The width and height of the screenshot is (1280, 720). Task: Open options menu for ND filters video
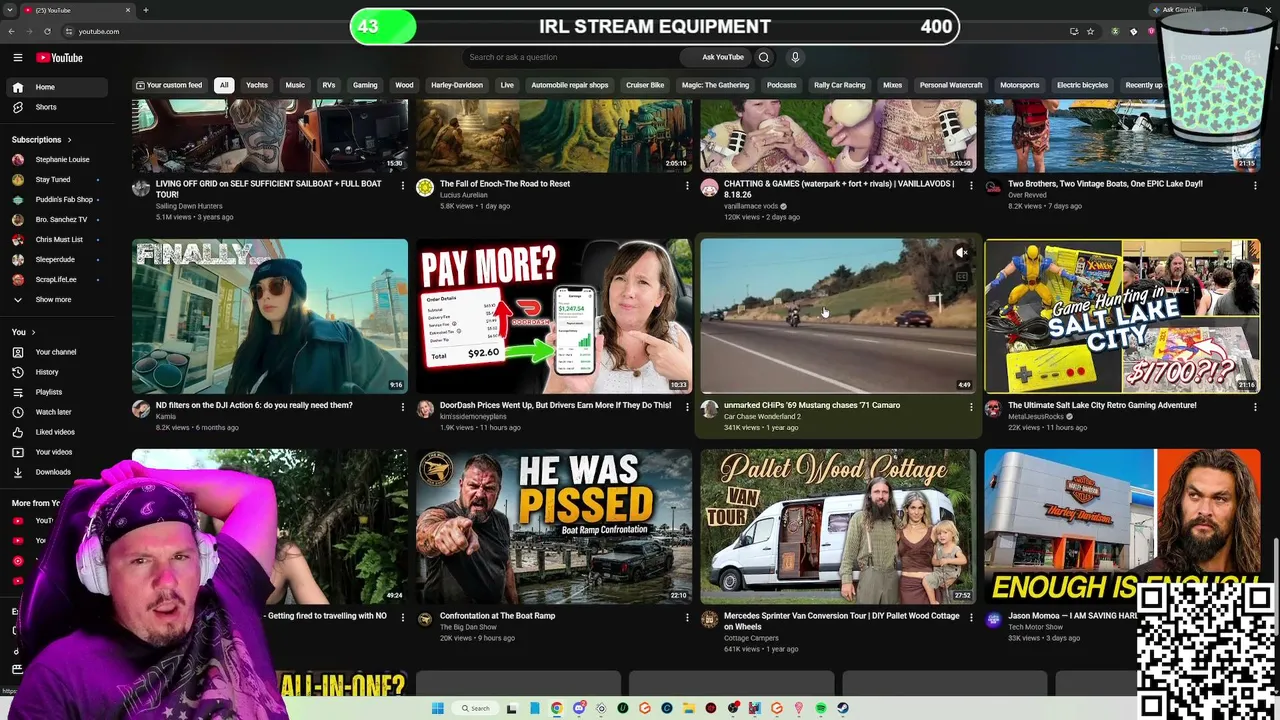[x=403, y=407]
